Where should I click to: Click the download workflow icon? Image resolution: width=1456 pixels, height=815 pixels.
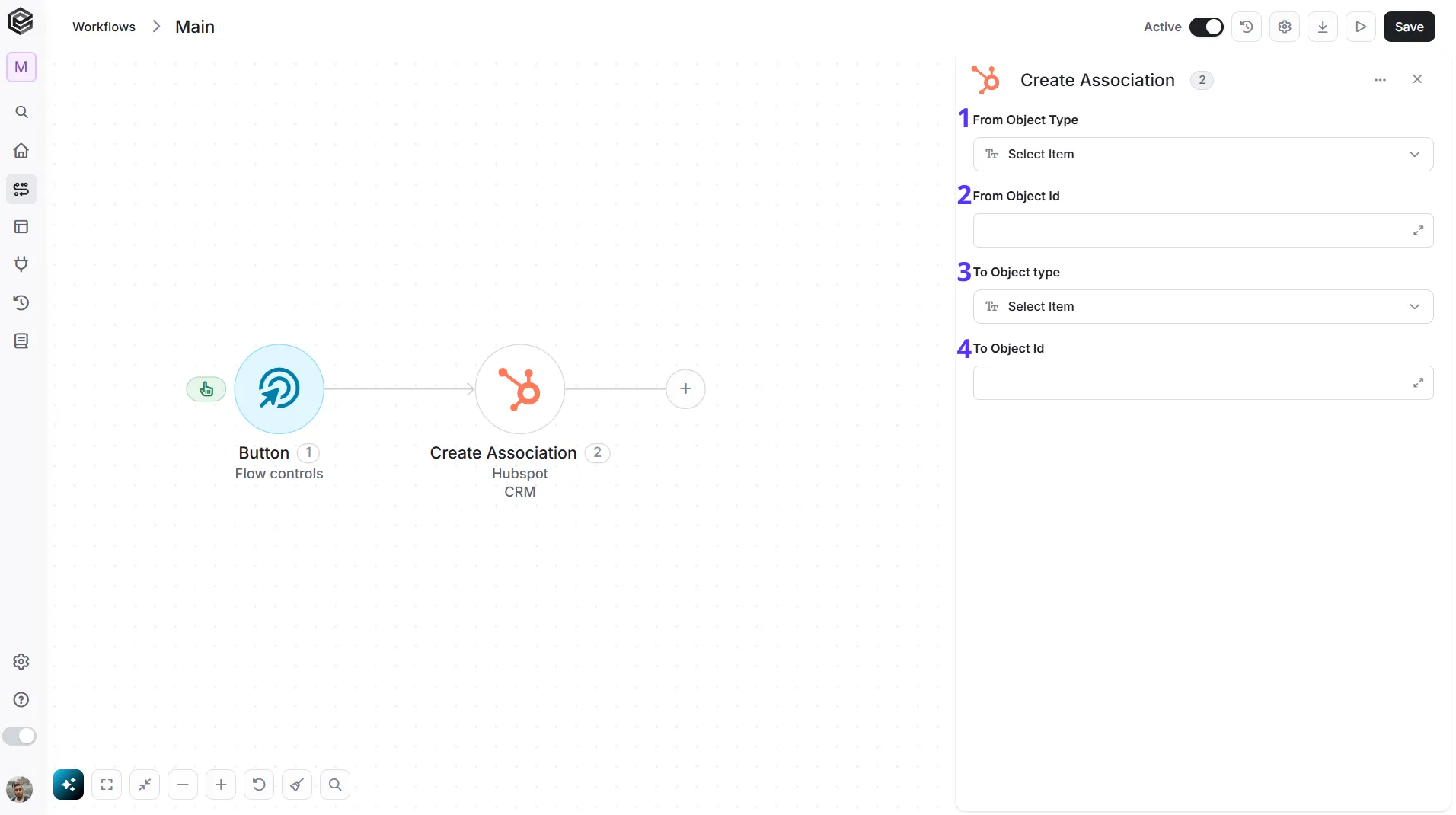1323,27
